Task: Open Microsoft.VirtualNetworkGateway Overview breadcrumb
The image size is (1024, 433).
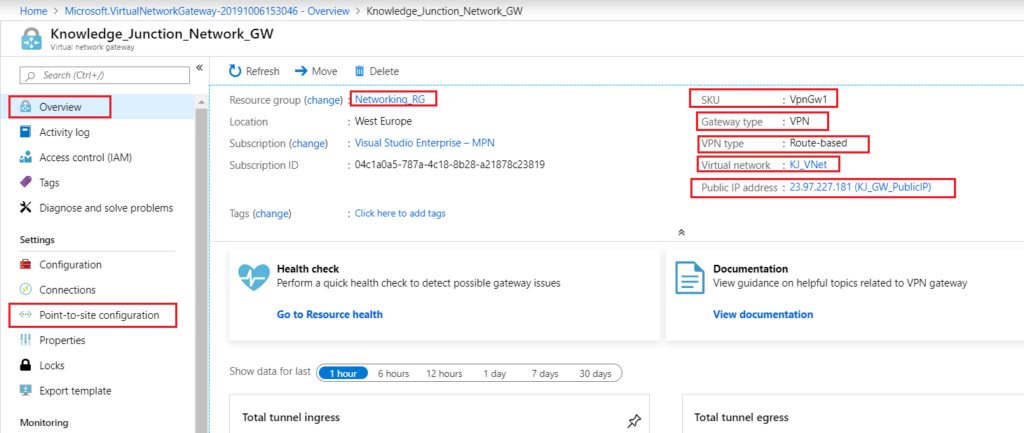Action: tap(207, 11)
